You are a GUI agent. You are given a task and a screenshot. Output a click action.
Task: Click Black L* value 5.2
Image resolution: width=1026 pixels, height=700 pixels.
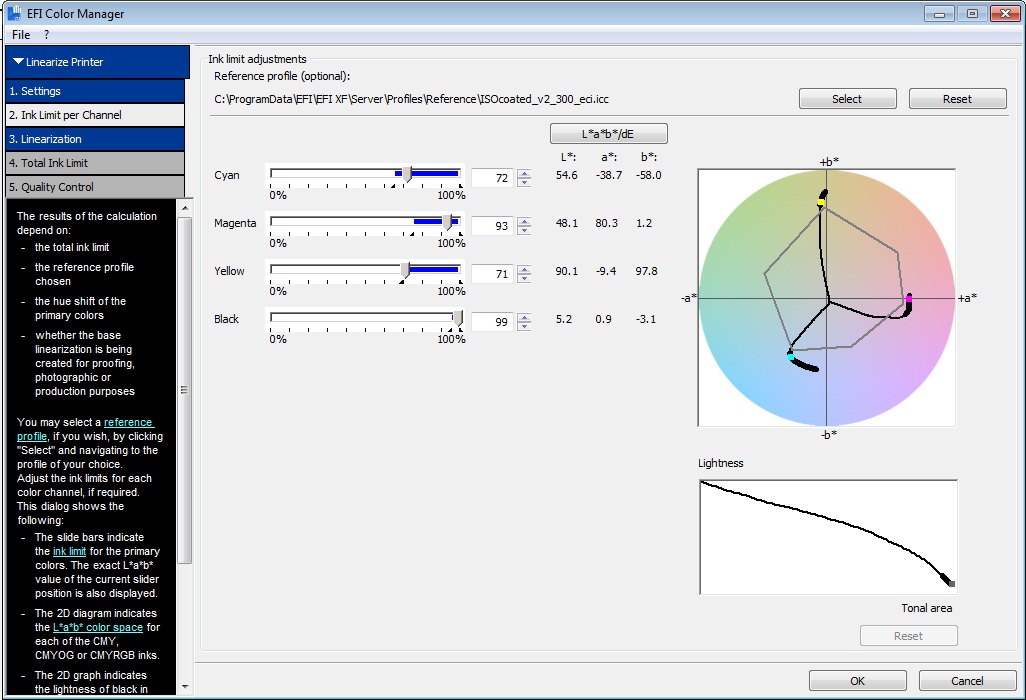click(564, 319)
